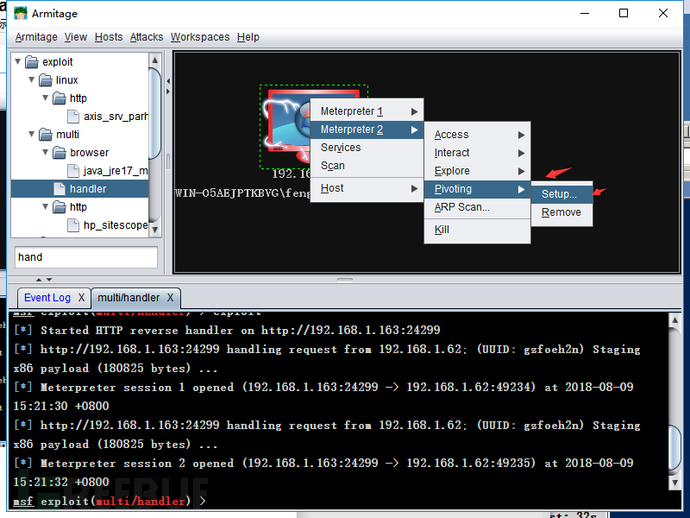Click the Armitage application title icon
Image resolution: width=690 pixels, height=518 pixels.
pos(20,14)
